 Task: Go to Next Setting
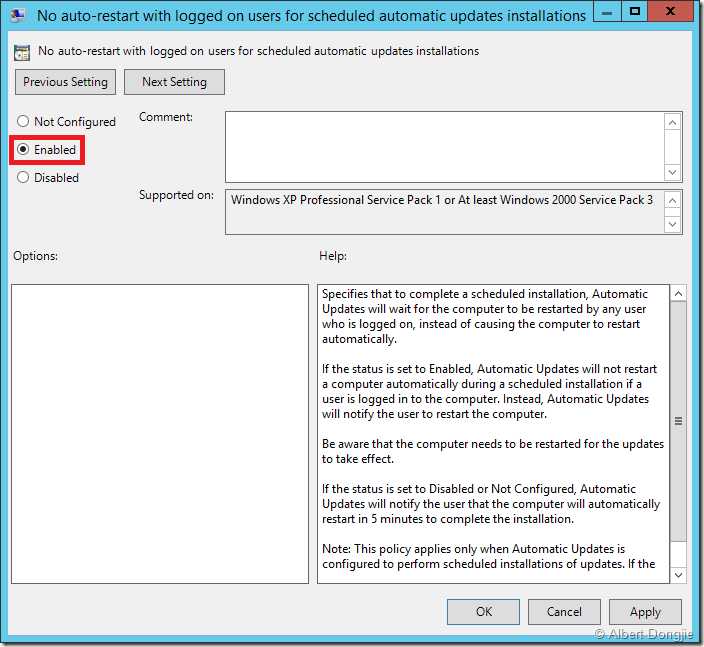[x=174, y=82]
